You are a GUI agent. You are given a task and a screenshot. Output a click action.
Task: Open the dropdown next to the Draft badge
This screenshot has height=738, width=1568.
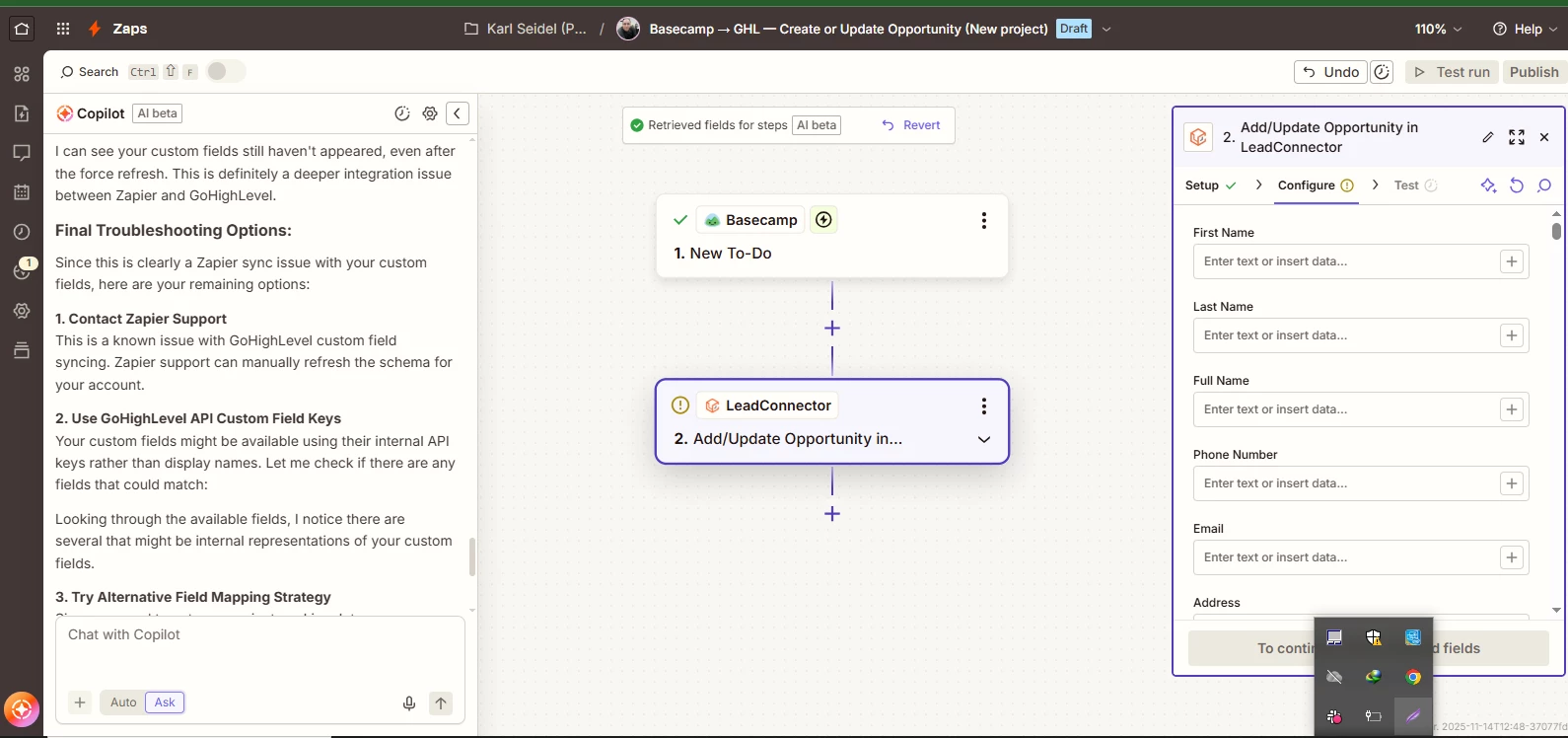click(1106, 29)
